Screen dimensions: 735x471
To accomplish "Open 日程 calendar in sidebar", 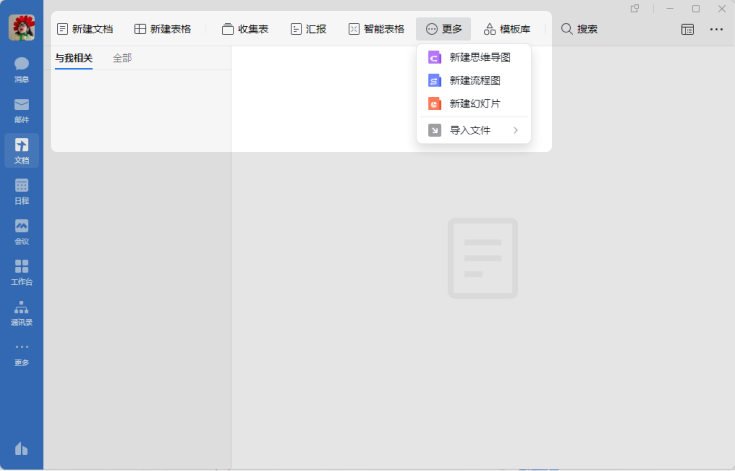I will [x=22, y=191].
